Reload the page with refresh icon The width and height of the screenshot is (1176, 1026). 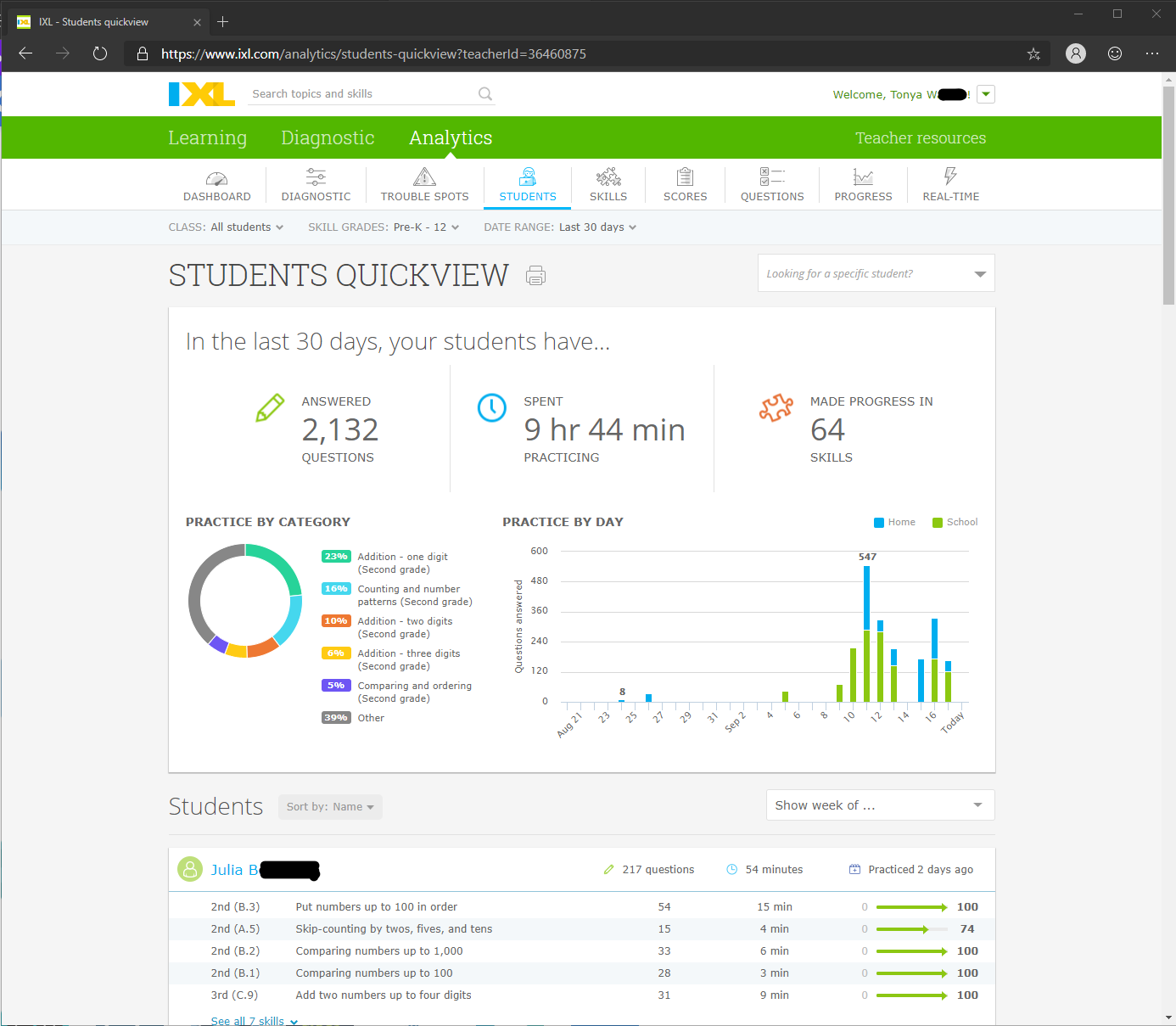pos(100,53)
